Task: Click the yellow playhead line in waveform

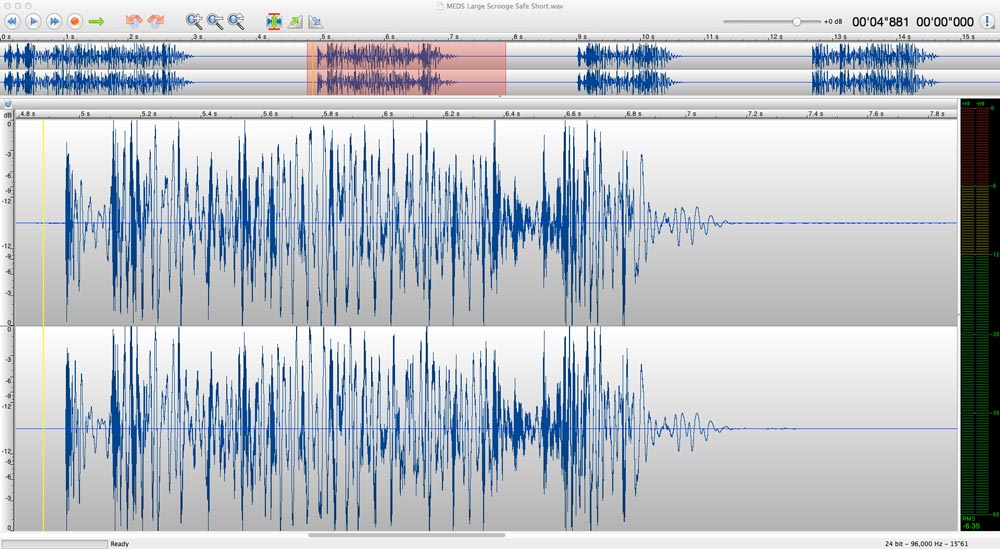Action: click(43, 300)
